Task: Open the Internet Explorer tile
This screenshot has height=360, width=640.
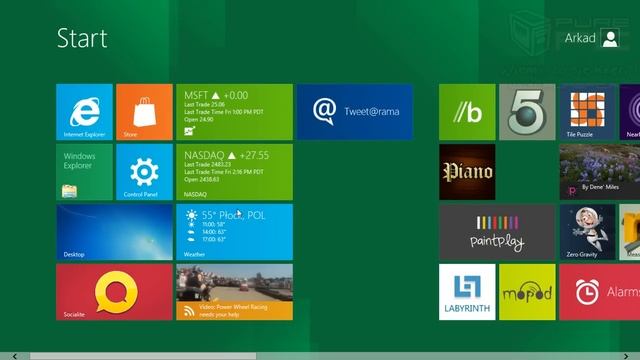Action: coord(84,112)
